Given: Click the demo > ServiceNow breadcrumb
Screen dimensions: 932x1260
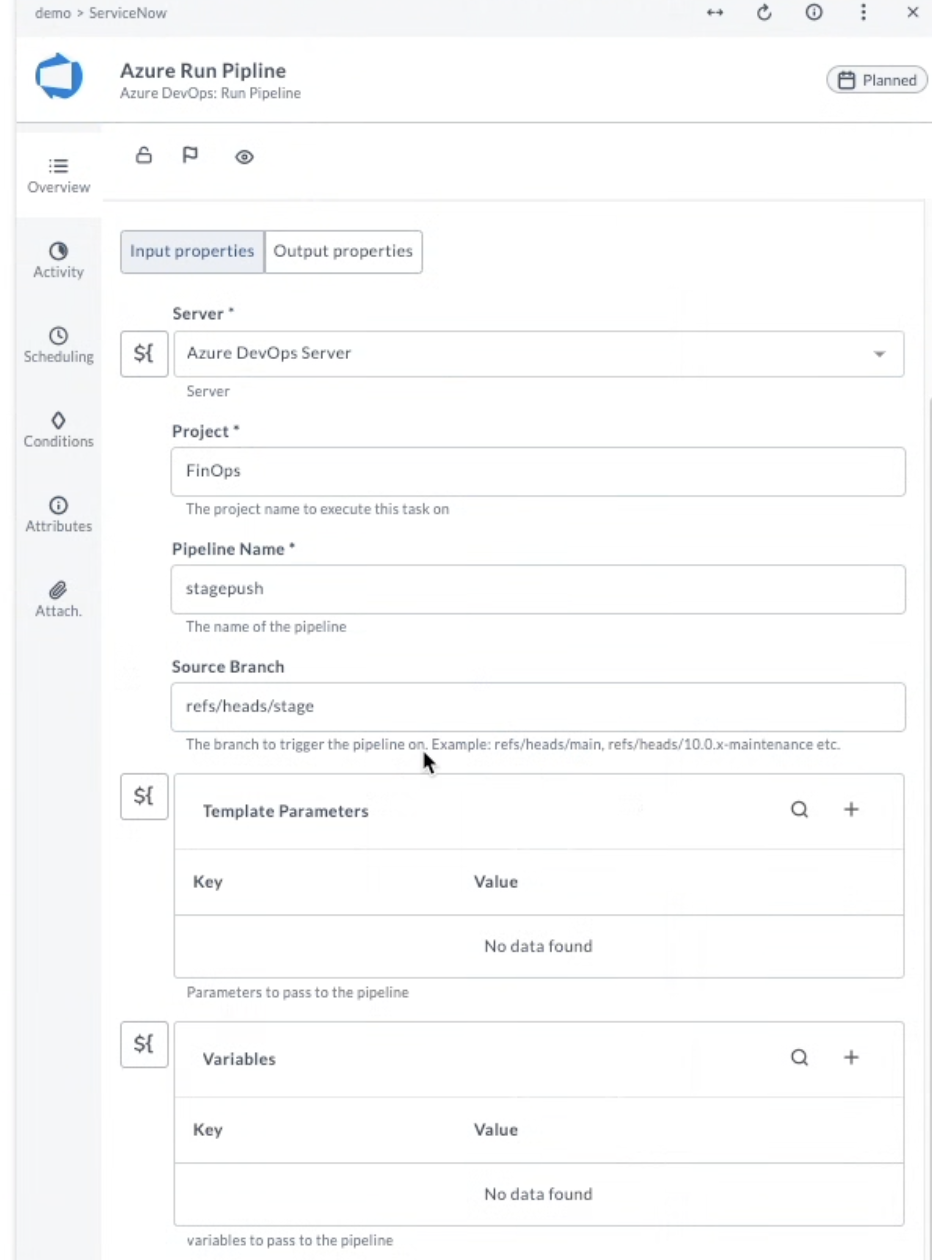Looking at the screenshot, I should 101,13.
